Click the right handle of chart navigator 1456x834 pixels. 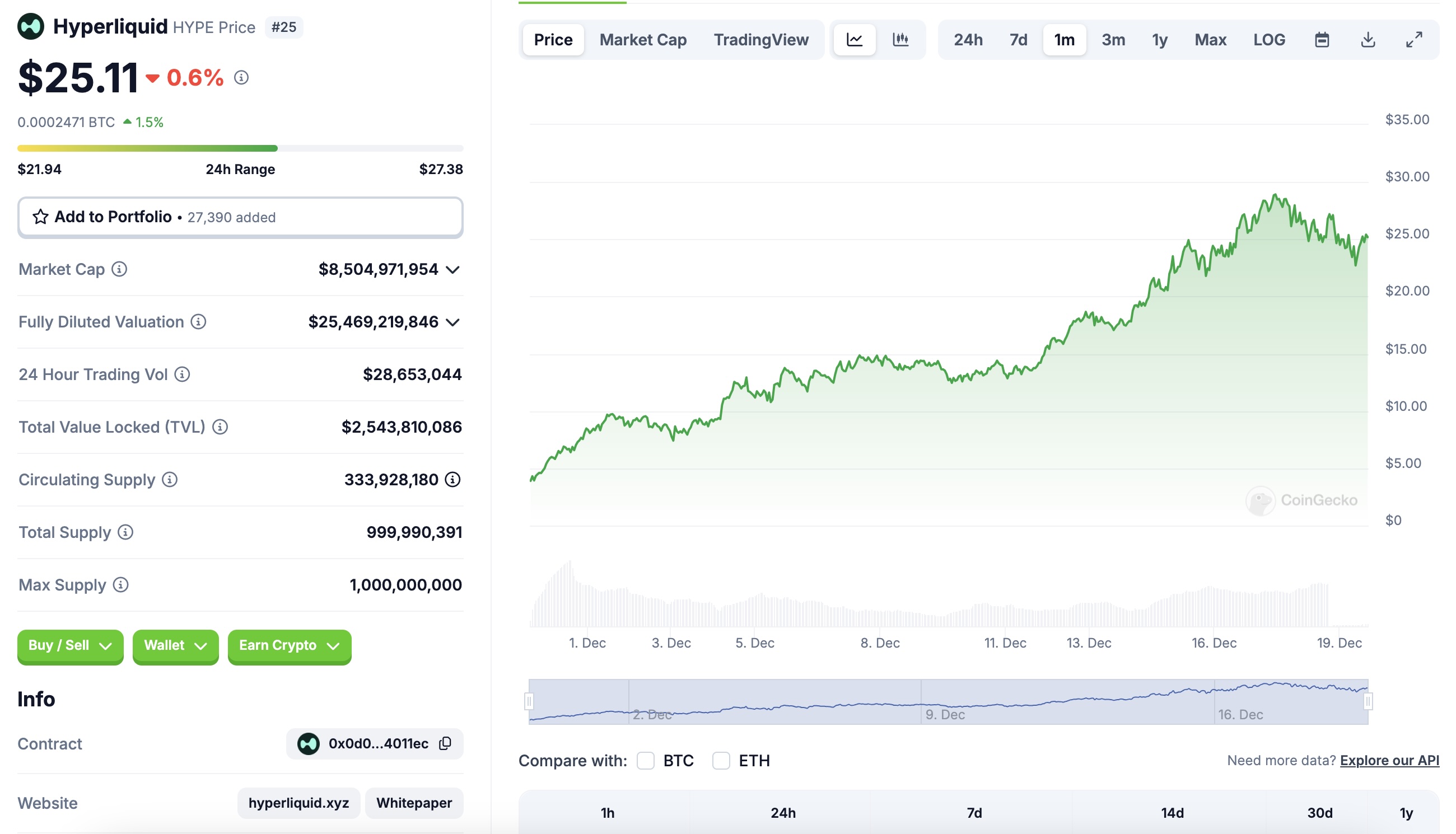(1368, 701)
